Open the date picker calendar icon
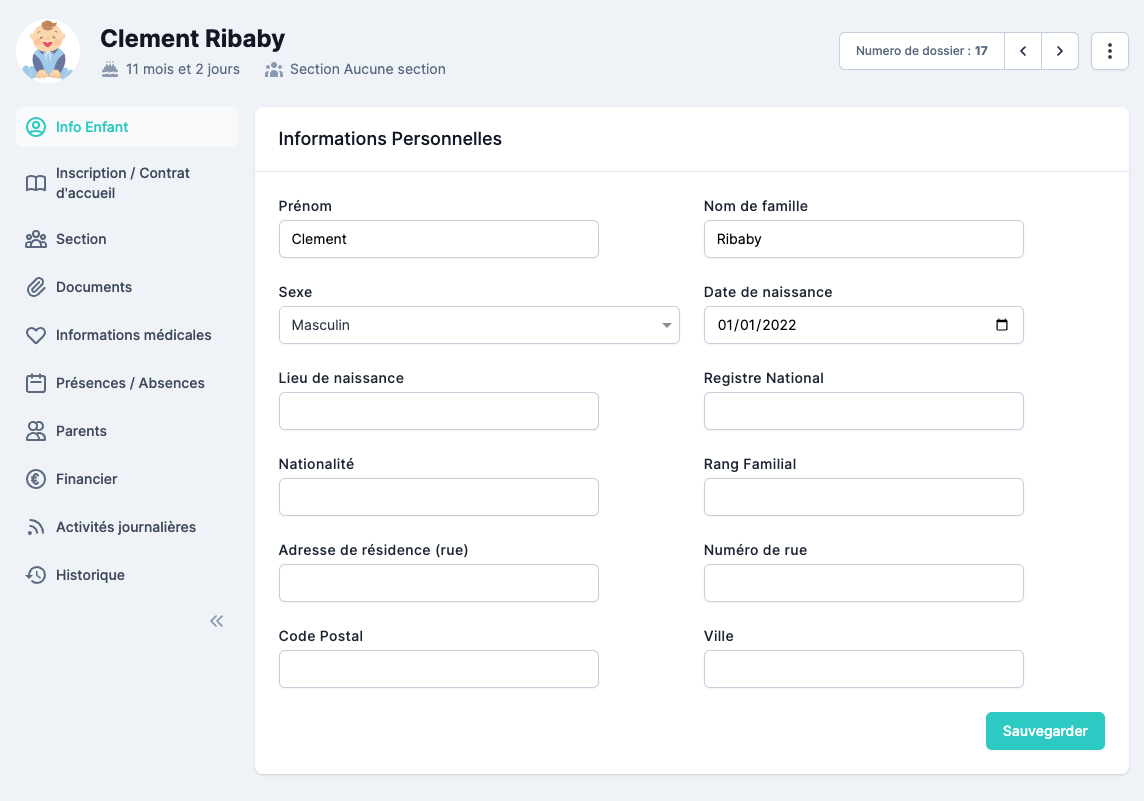This screenshot has width=1144, height=801. tap(1002, 325)
